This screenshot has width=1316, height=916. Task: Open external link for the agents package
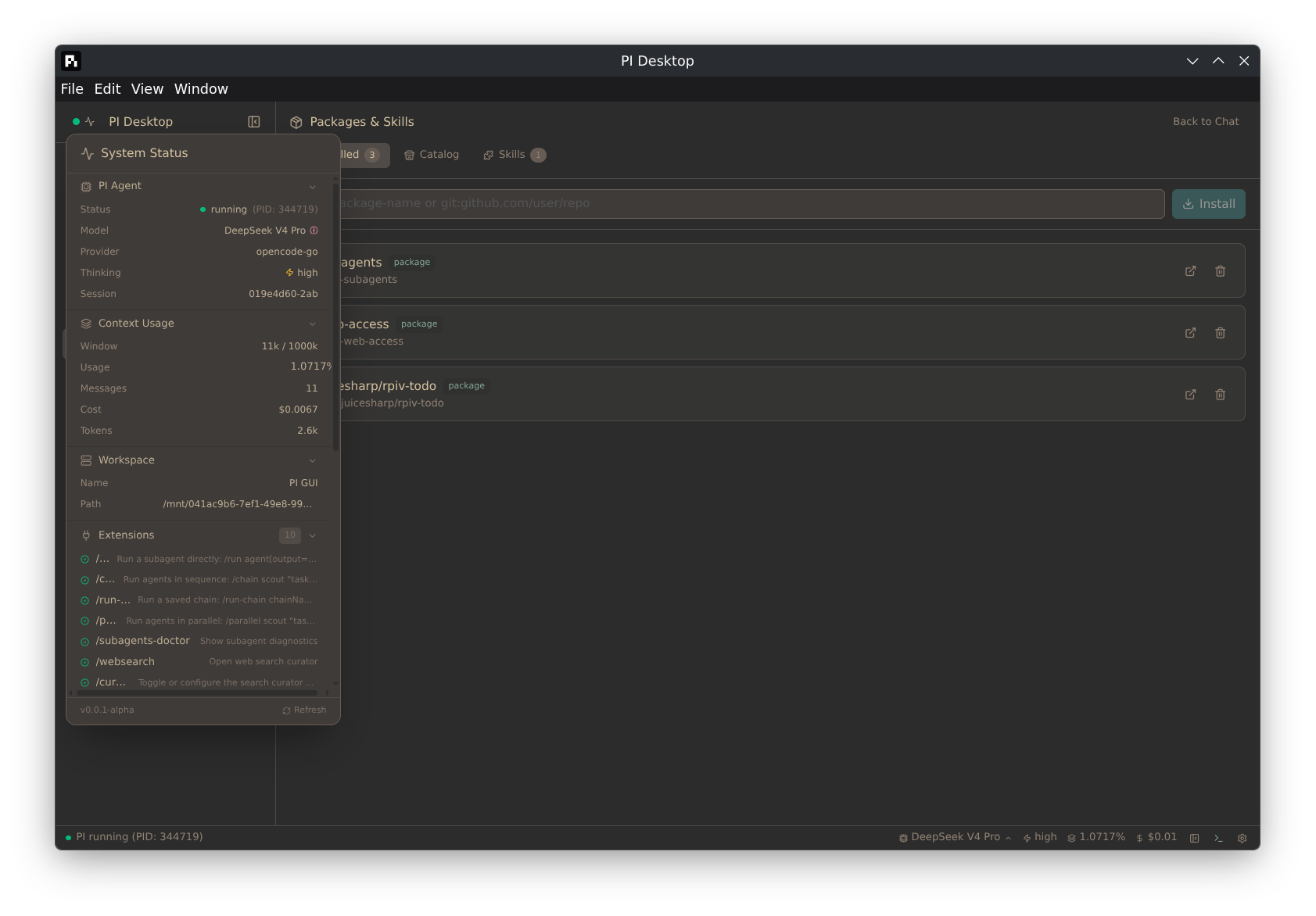point(1190,271)
